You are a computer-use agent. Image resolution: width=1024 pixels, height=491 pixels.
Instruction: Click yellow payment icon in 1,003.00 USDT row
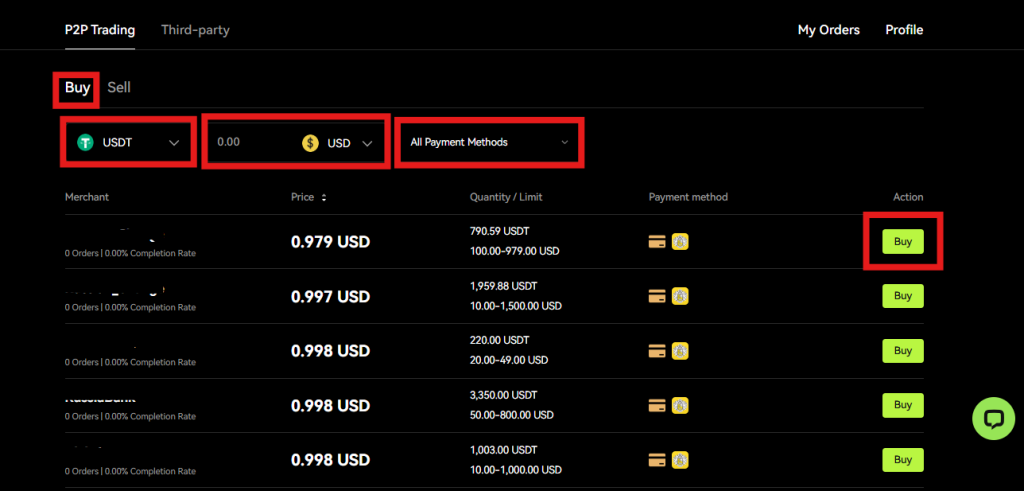pyautogui.click(x=680, y=460)
